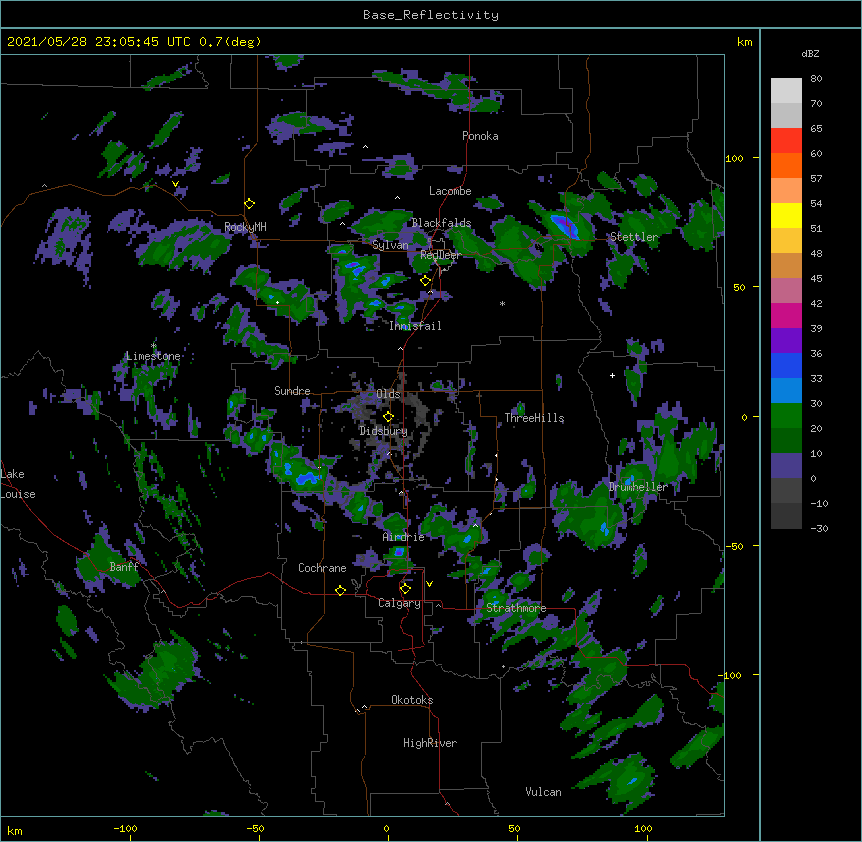Click the white plus marker north of Drumheller

click(x=612, y=375)
